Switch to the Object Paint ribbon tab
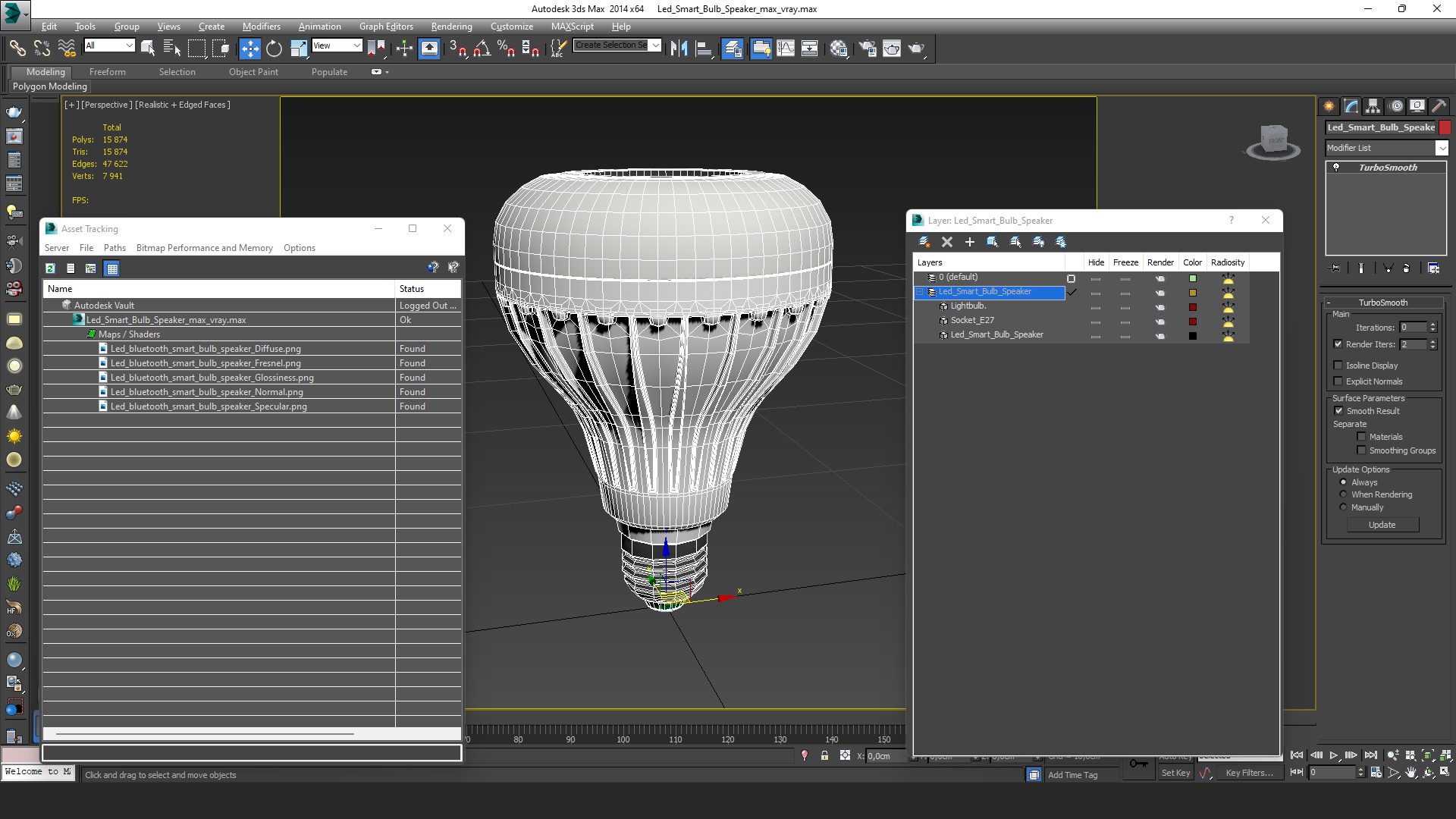This screenshot has width=1456, height=819. point(253,72)
